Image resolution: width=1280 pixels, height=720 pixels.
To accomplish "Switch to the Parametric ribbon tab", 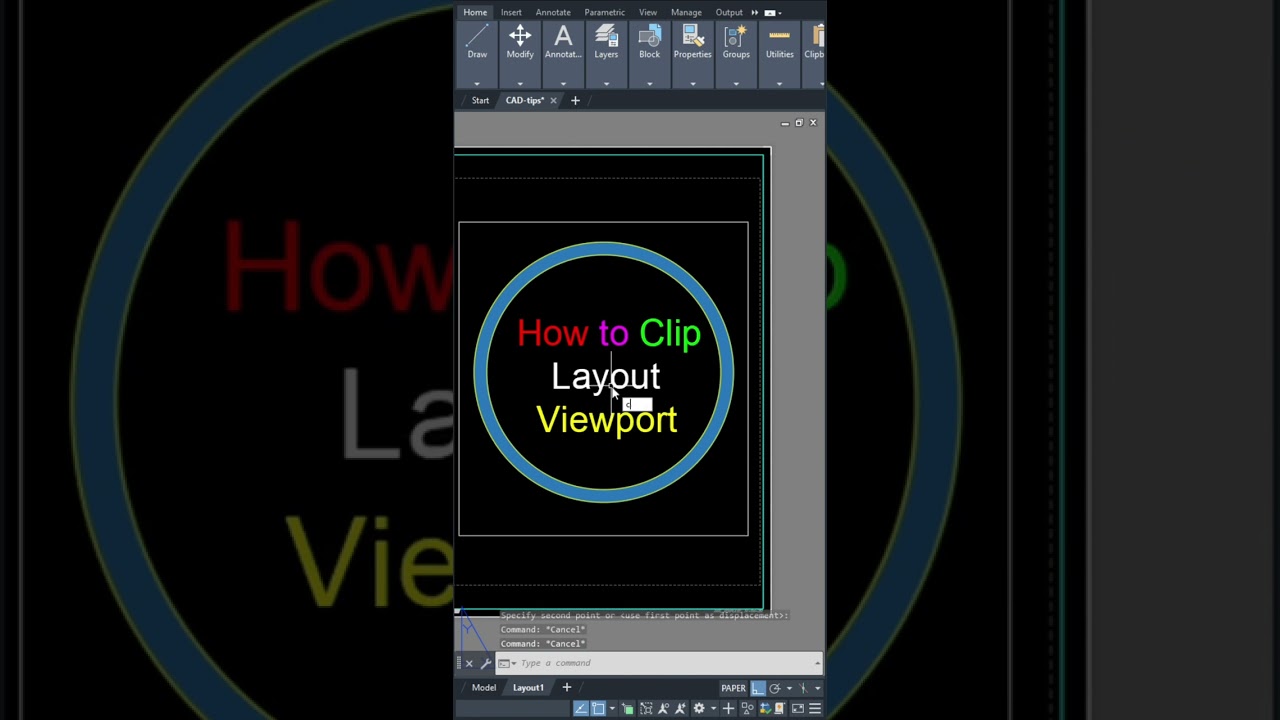I will click(604, 12).
